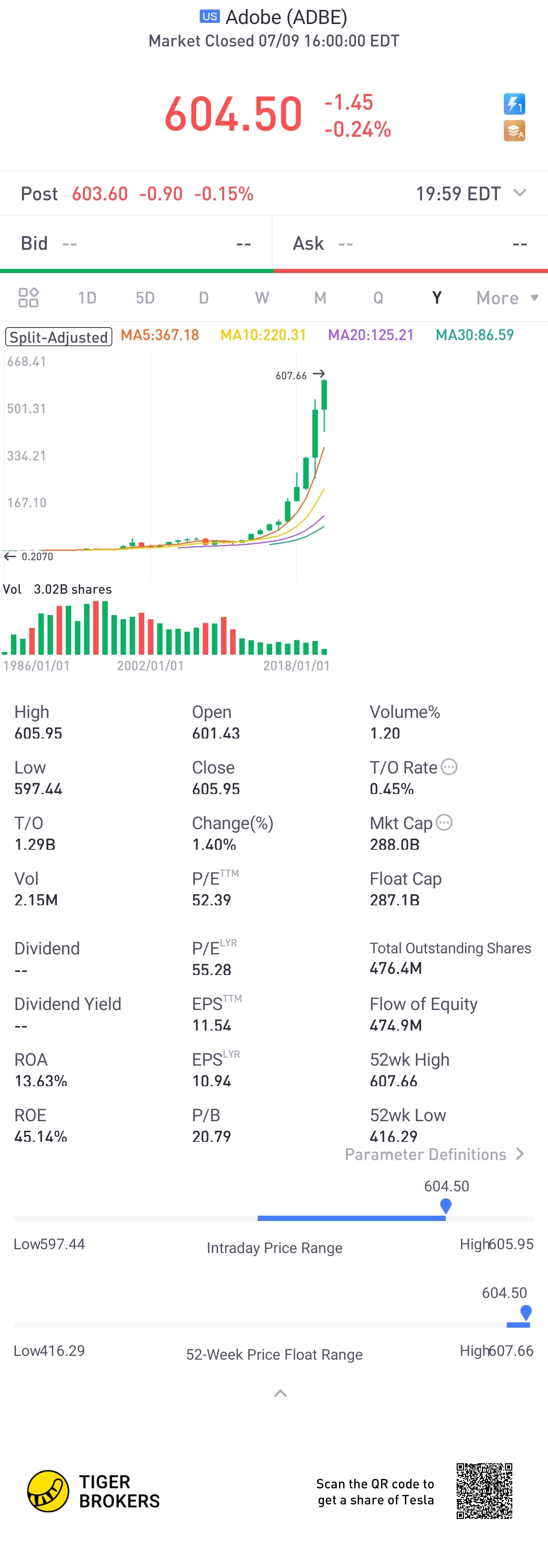Tap info bubble next to Mkt Cap
The image size is (548, 1568).
(444, 822)
